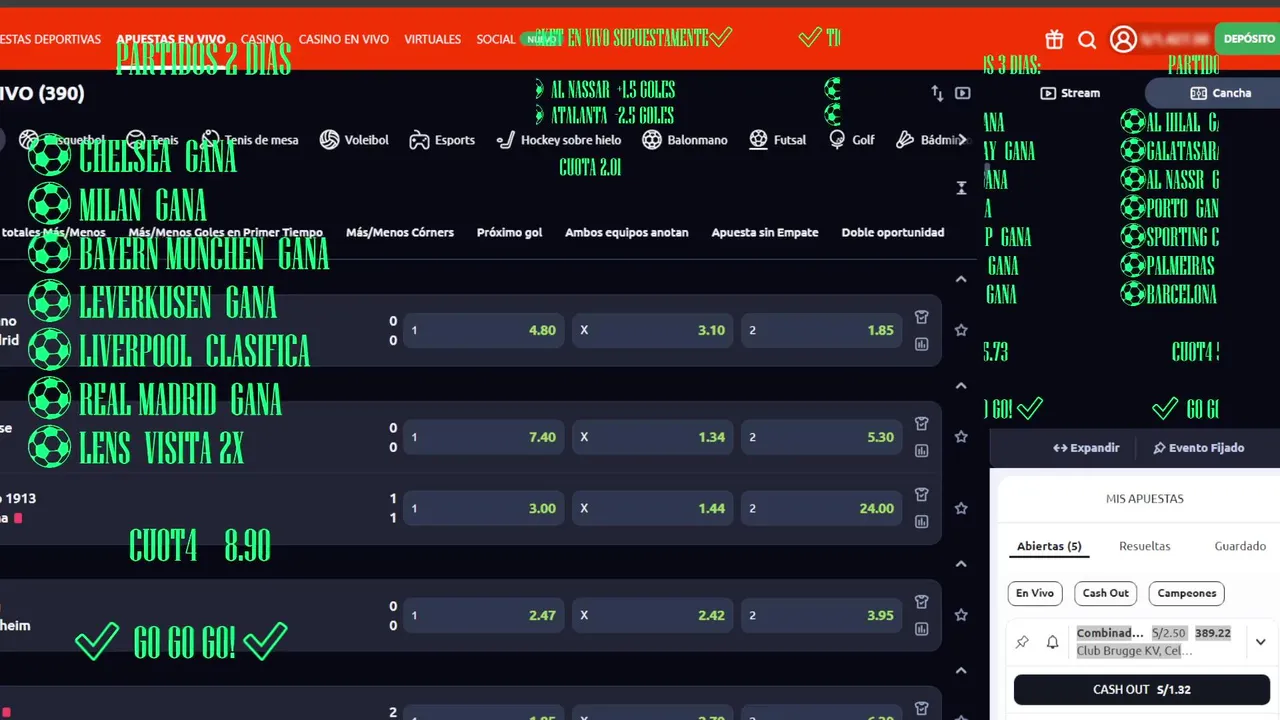Open bet builder icon in 4.80 odds row
The image size is (1280, 720).
click(922, 317)
